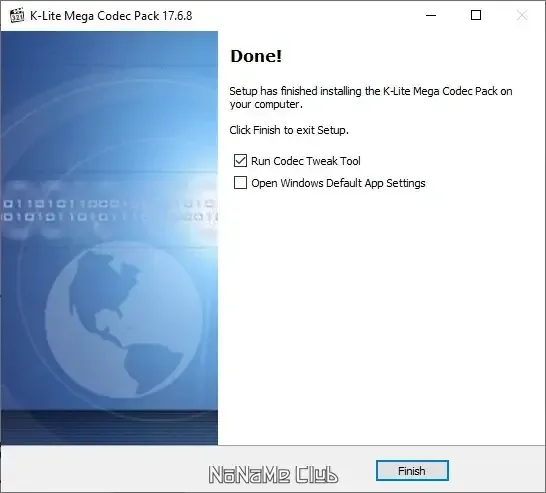Click the 'Setup has finished installing' message
Screen dimensions: 546x493
tap(370, 97)
